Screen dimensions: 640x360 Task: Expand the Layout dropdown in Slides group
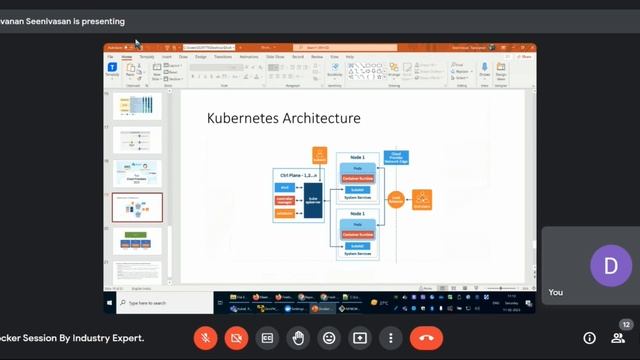[x=173, y=66]
